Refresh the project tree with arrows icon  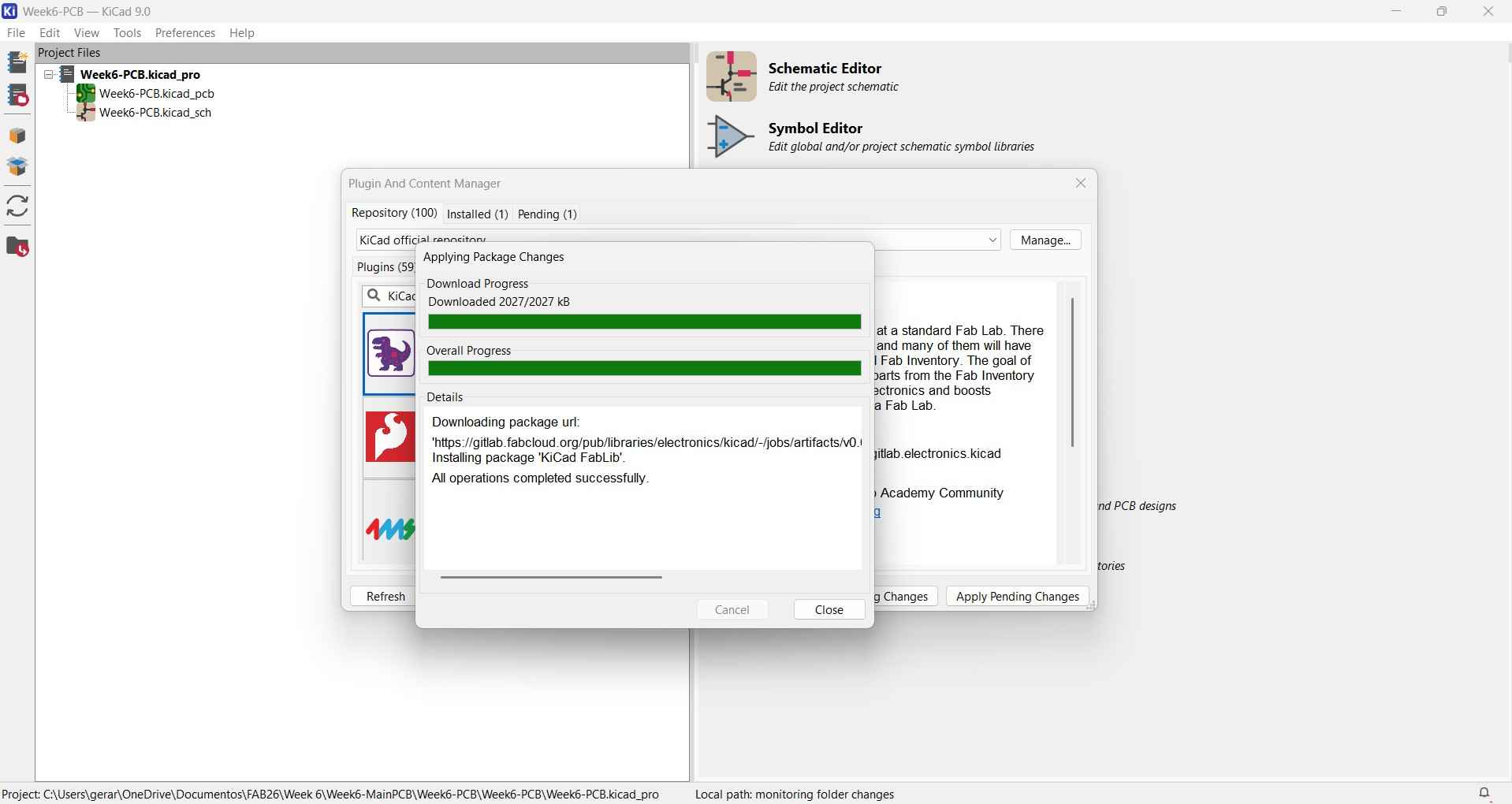click(x=17, y=207)
